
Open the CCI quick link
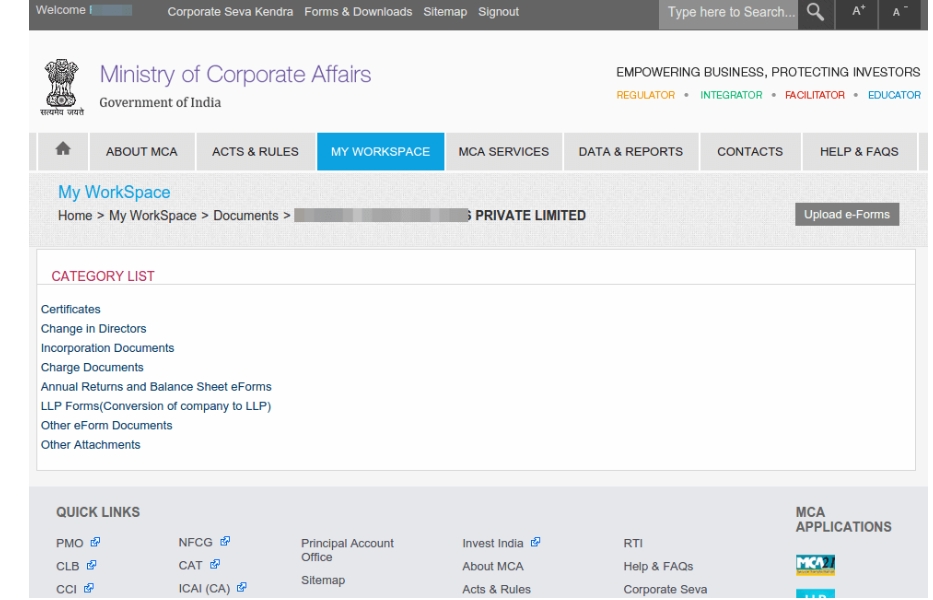[67, 589]
